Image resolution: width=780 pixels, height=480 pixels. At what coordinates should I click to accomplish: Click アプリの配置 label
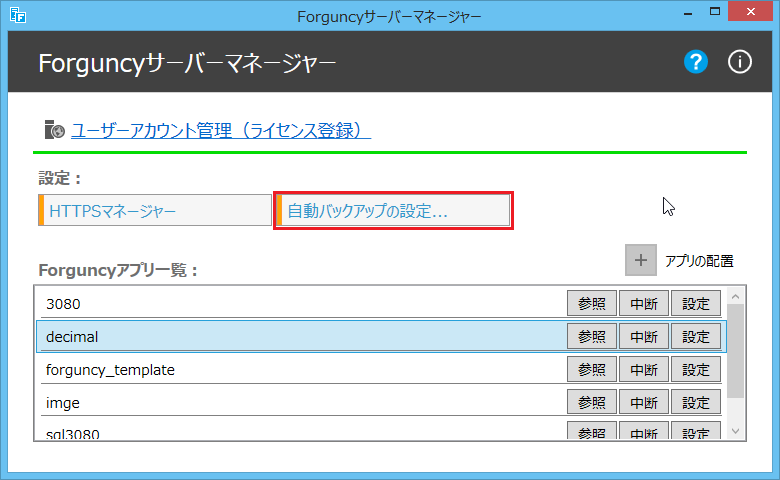[699, 261]
